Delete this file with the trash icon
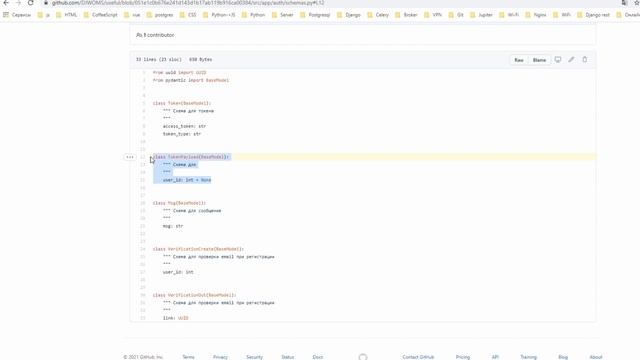The height and width of the screenshot is (360, 640). tap(584, 60)
